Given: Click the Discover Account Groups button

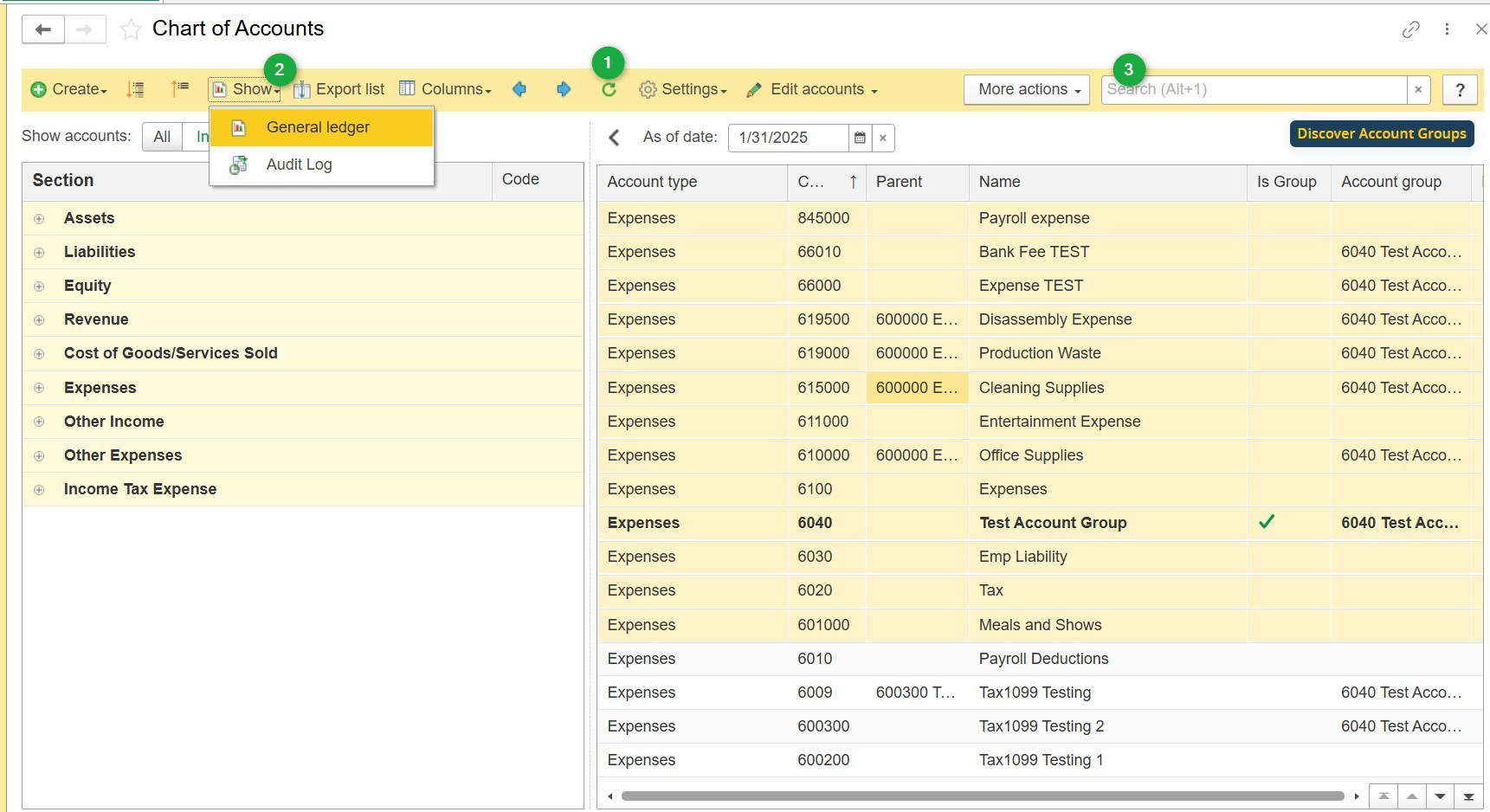Looking at the screenshot, I should [x=1382, y=133].
